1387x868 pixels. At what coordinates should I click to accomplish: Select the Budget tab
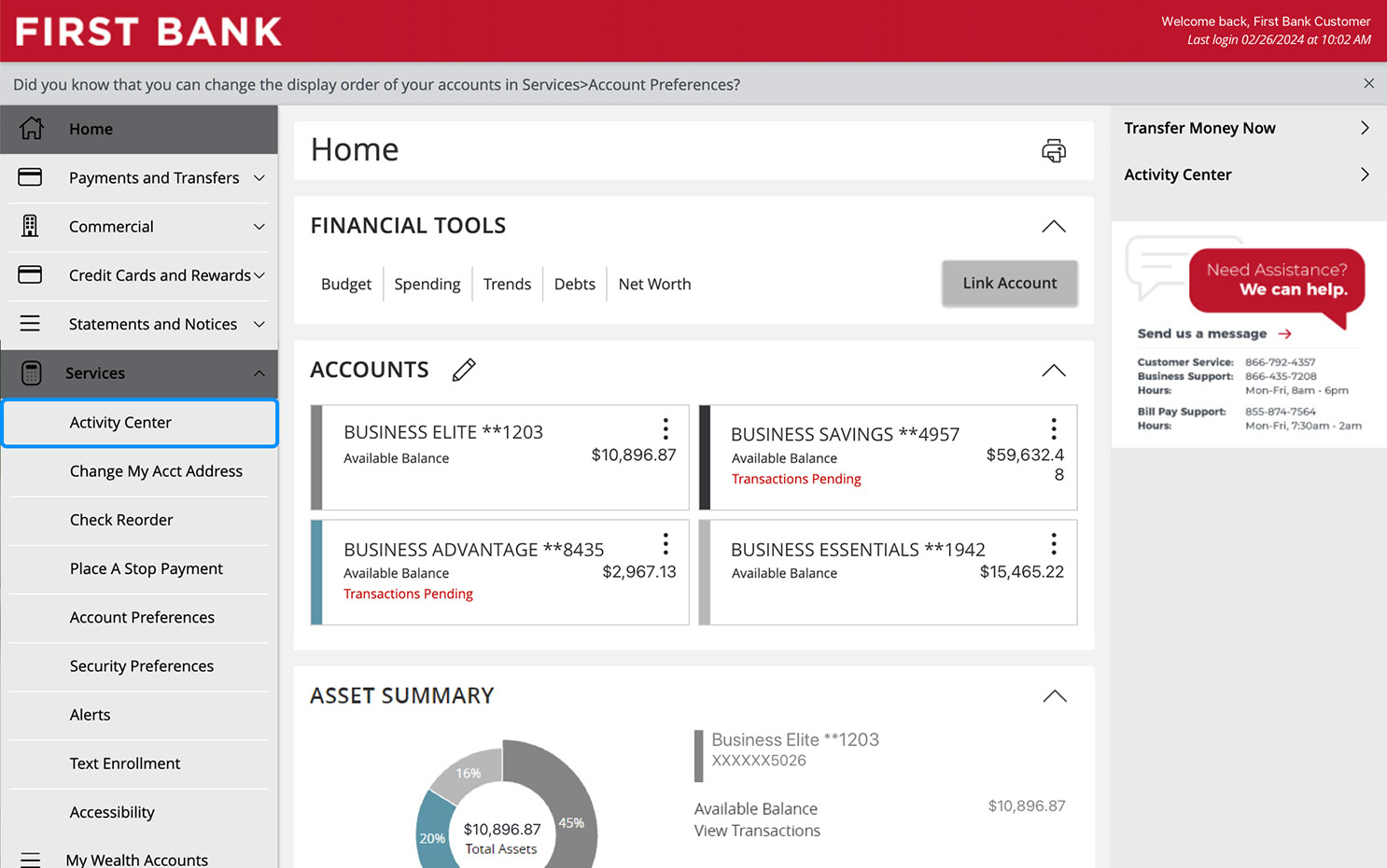tap(346, 284)
